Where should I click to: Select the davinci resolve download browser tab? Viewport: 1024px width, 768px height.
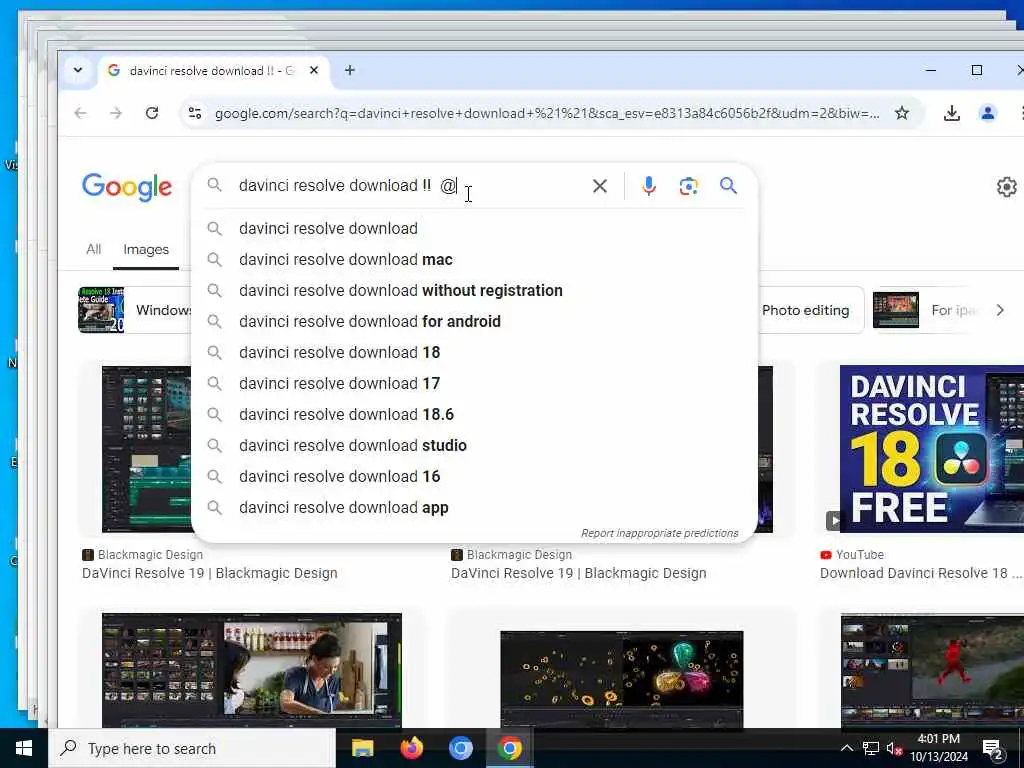[212, 71]
